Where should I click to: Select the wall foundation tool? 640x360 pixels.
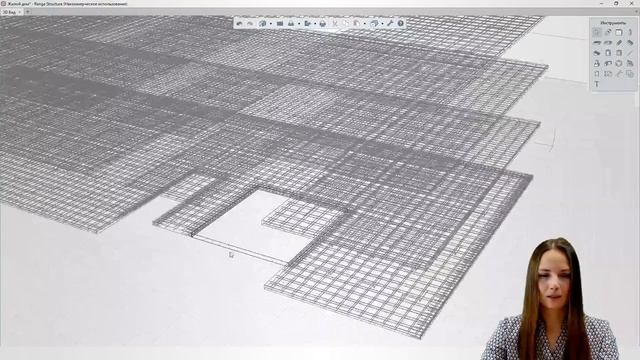pyautogui.click(x=608, y=64)
